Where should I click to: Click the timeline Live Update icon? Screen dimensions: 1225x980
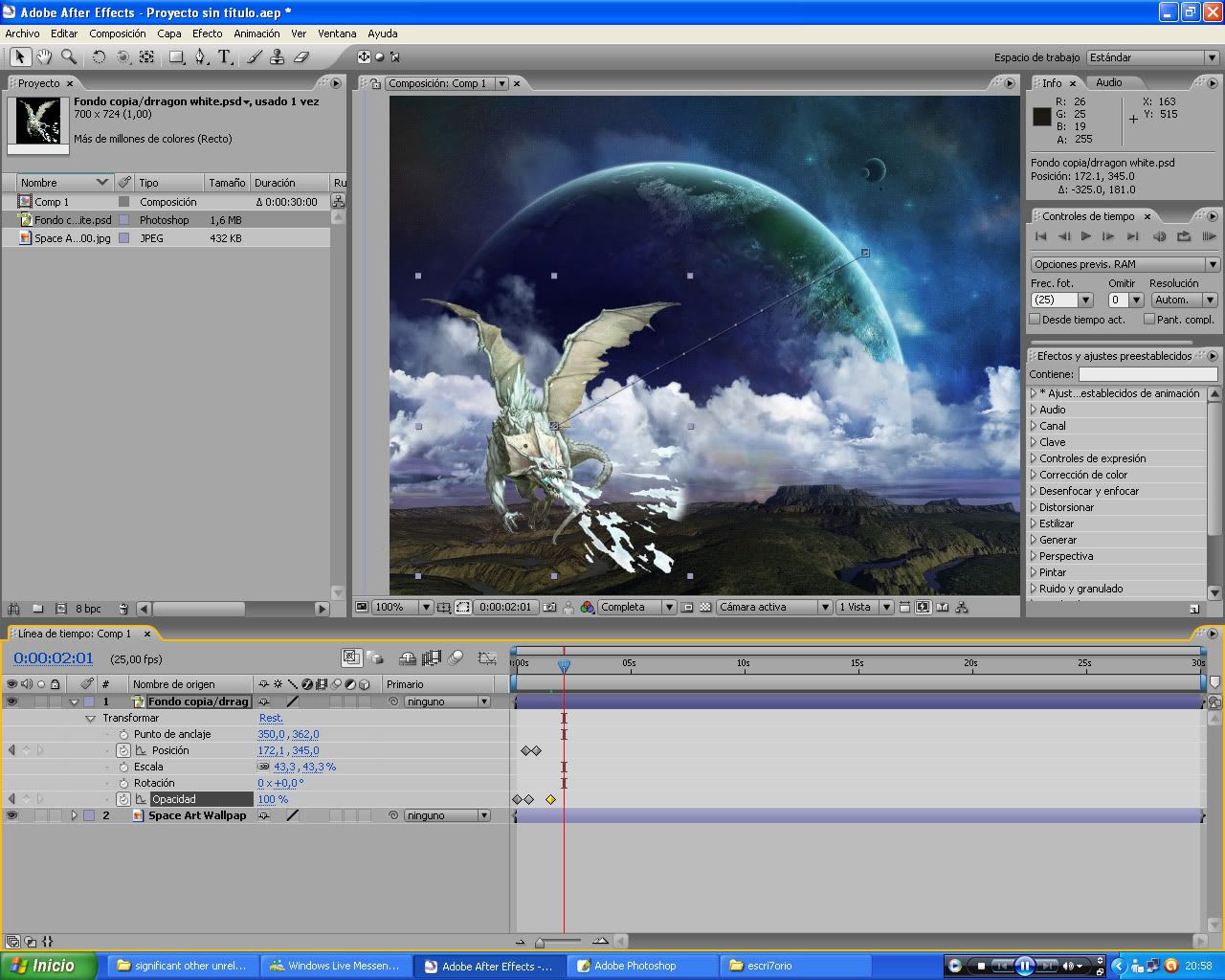[351, 658]
